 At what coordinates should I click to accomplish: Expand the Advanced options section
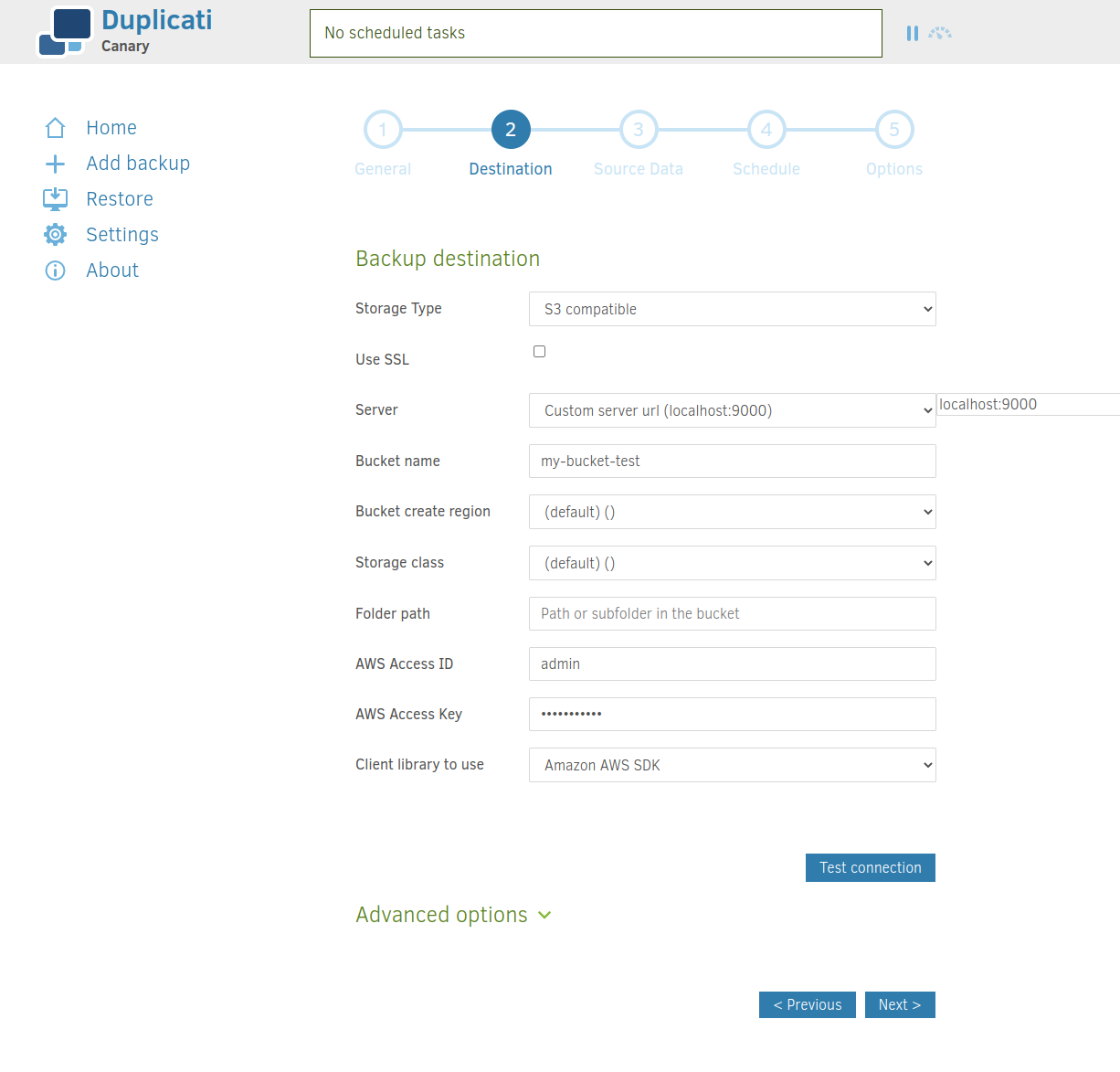453,914
